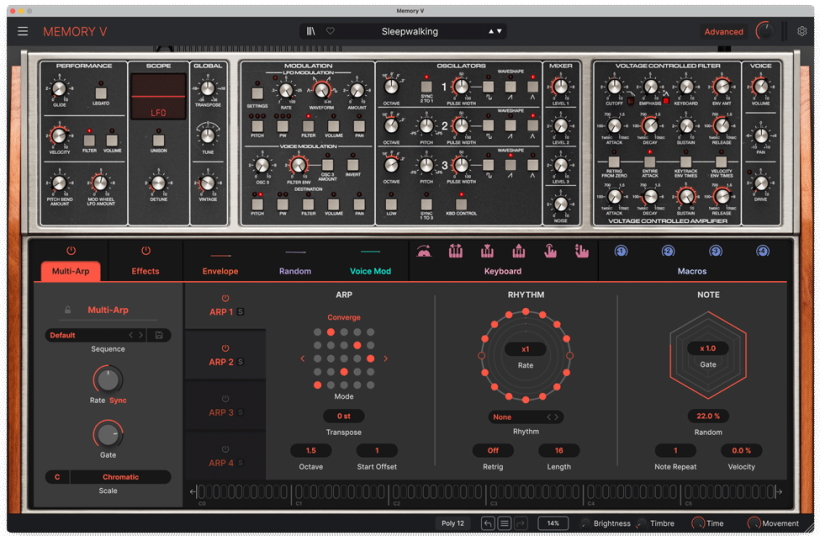Toggle the Effects power icon

click(146, 251)
